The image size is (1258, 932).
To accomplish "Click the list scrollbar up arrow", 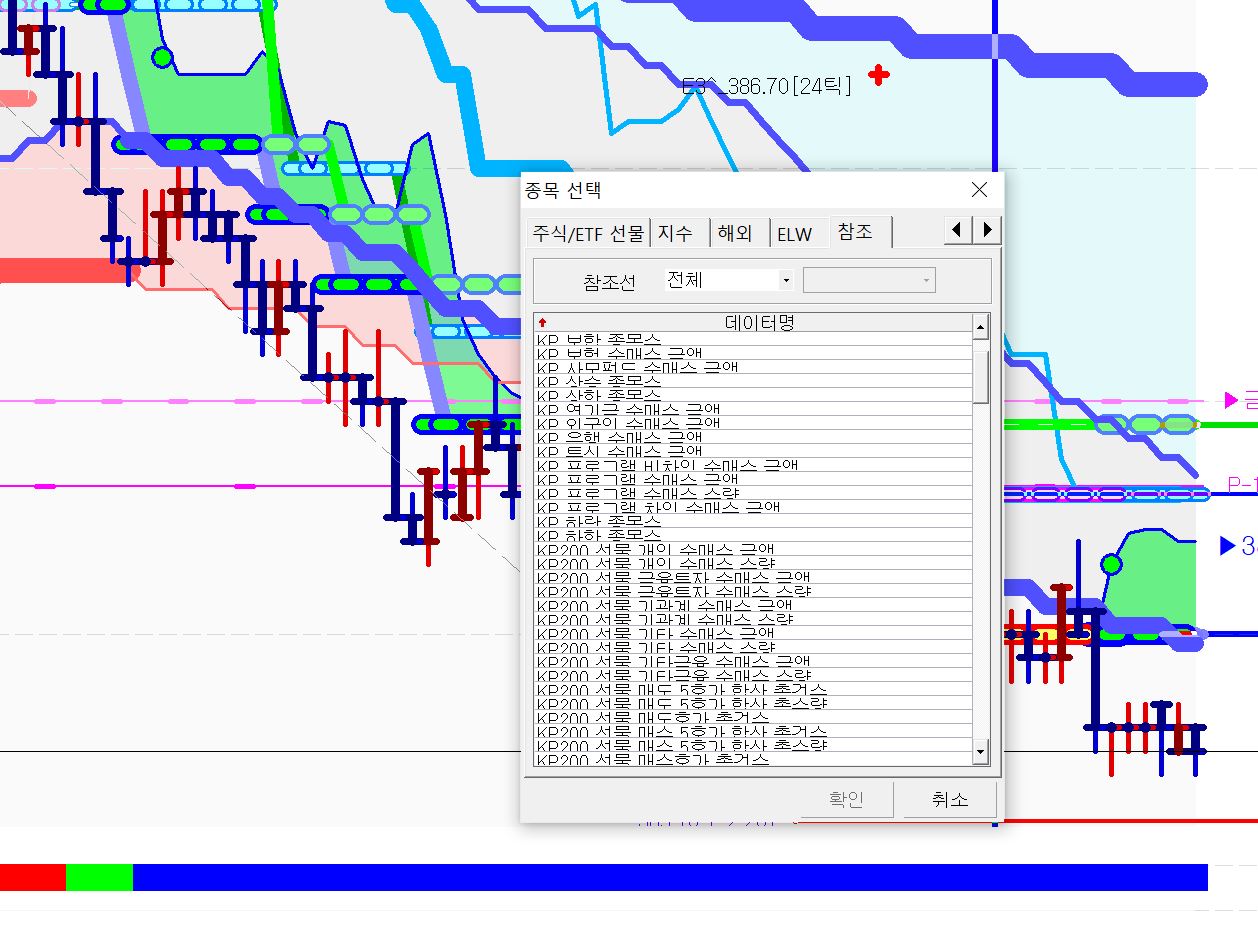I will tap(980, 325).
